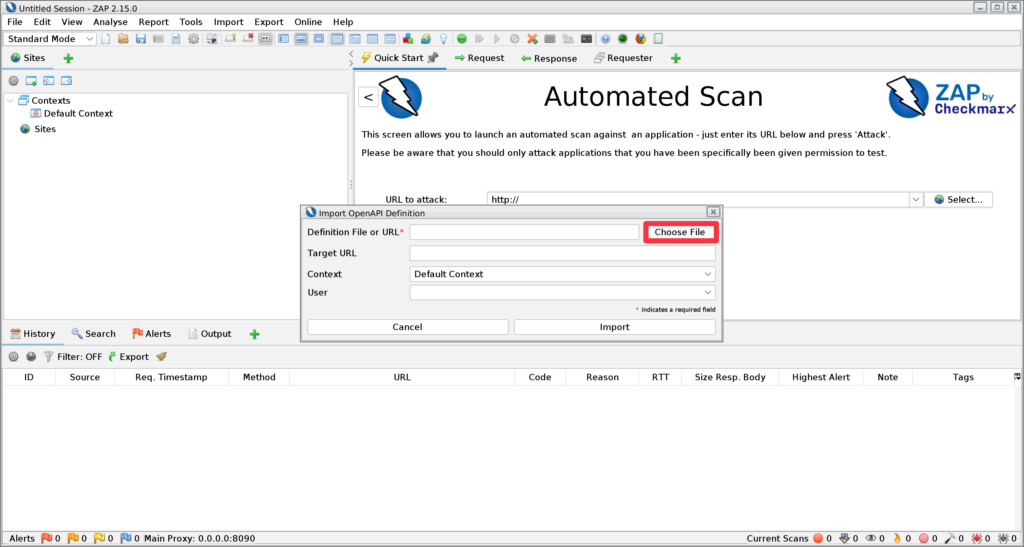Toggle the target icon in the History toolbar

[13, 357]
